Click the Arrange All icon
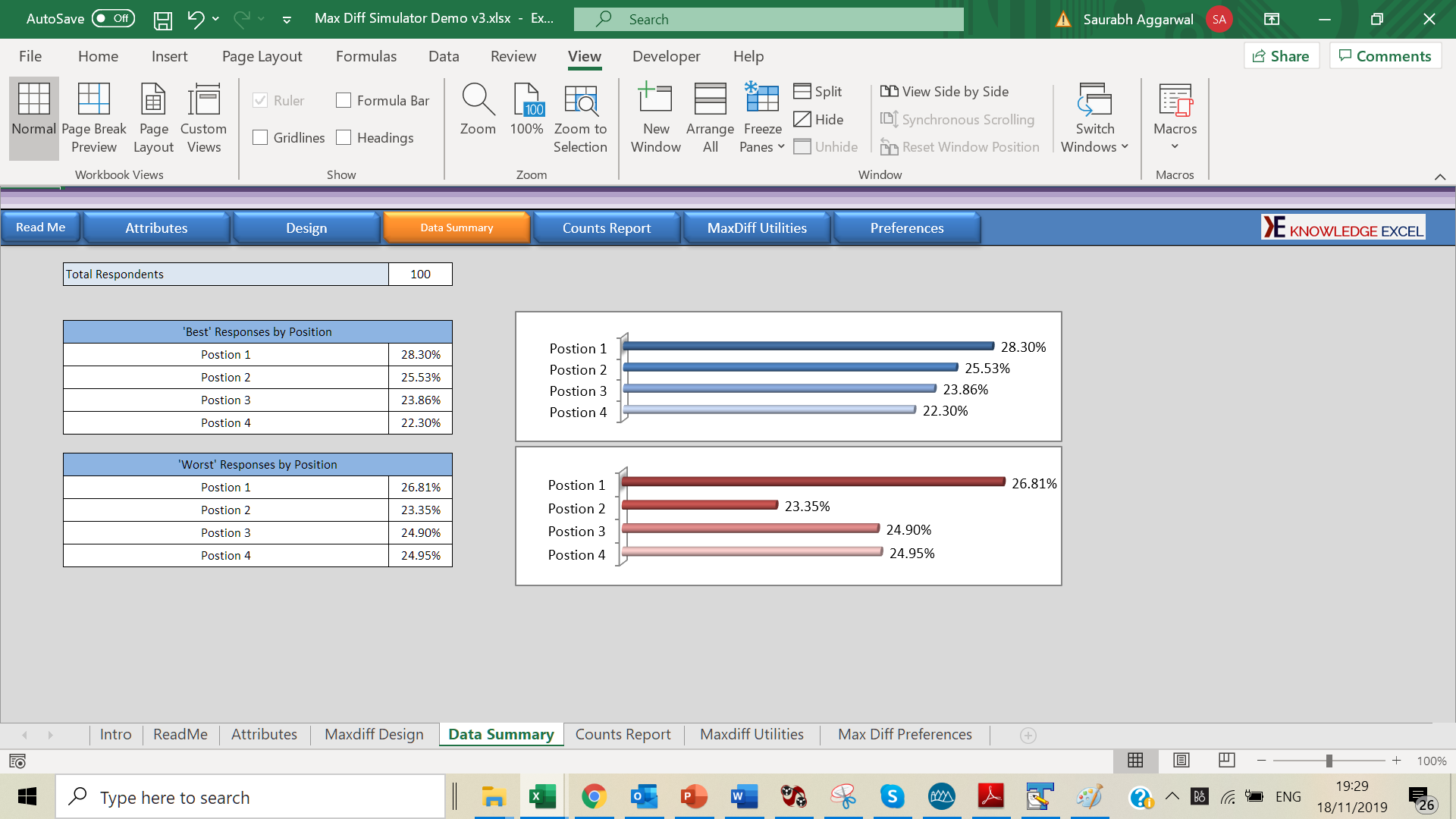The width and height of the screenshot is (1456, 819). [x=710, y=100]
